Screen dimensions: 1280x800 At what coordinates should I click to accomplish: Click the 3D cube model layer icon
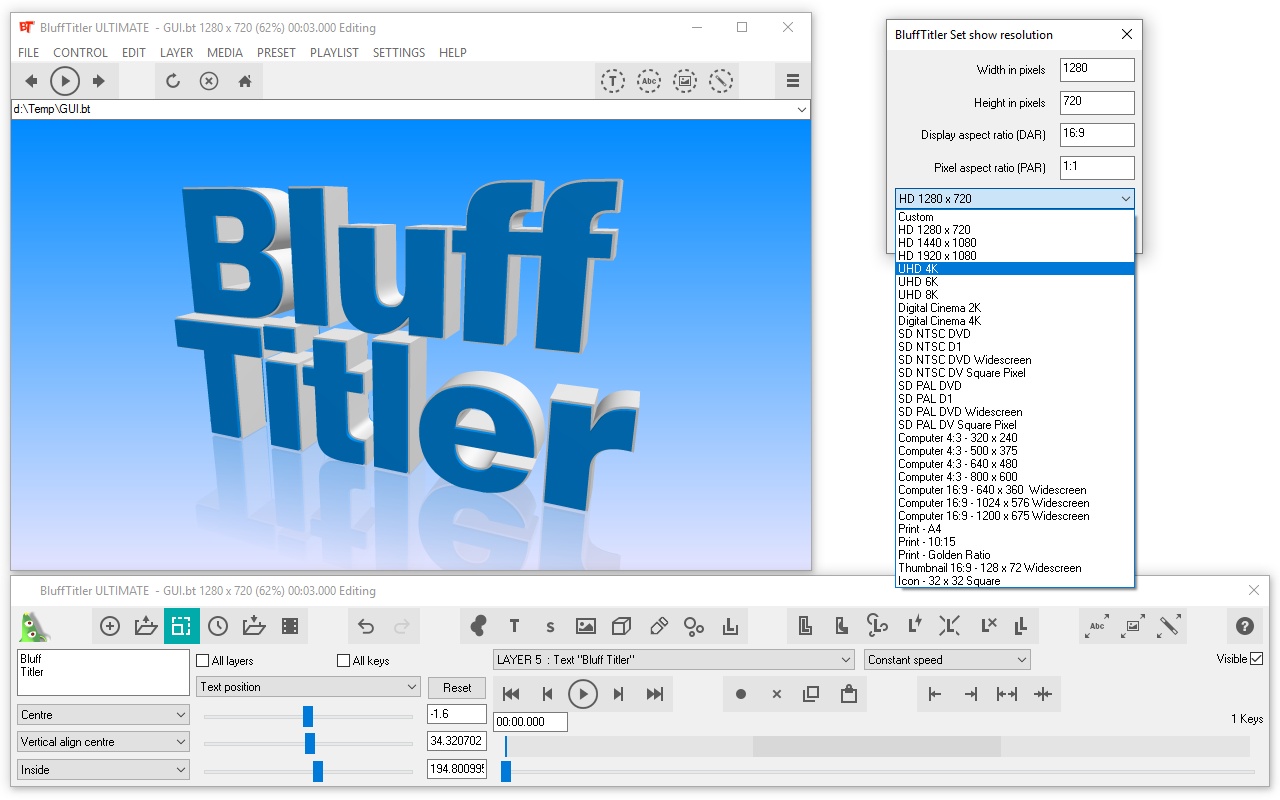click(x=621, y=626)
